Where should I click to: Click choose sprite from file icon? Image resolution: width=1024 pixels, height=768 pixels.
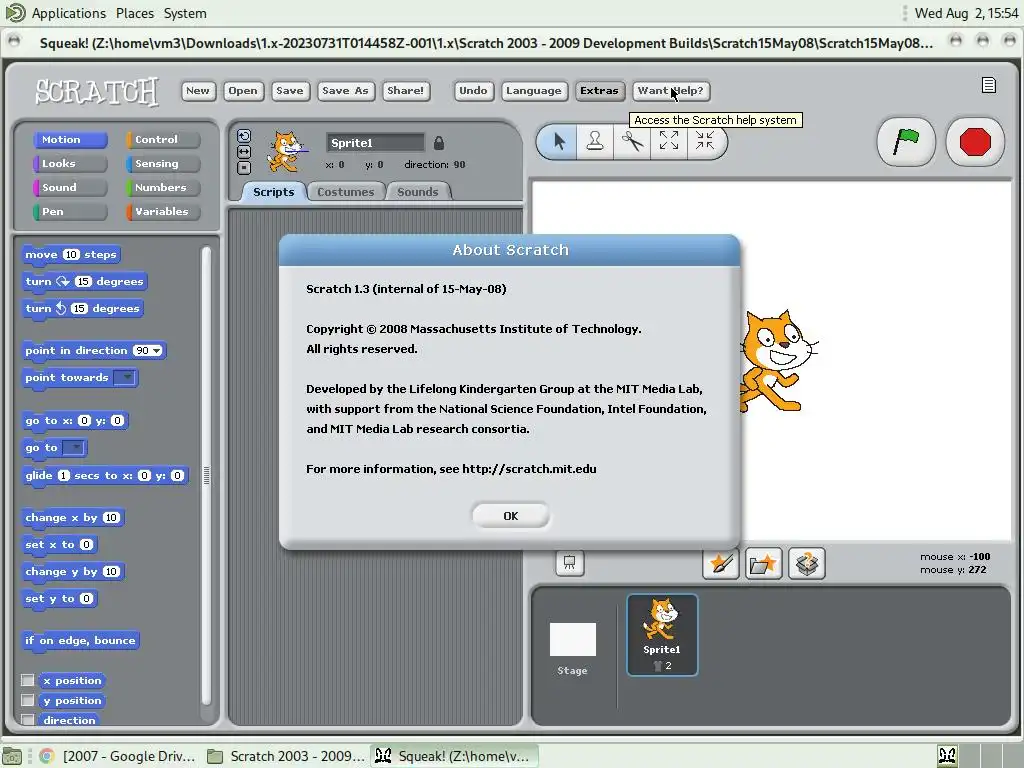click(x=763, y=563)
